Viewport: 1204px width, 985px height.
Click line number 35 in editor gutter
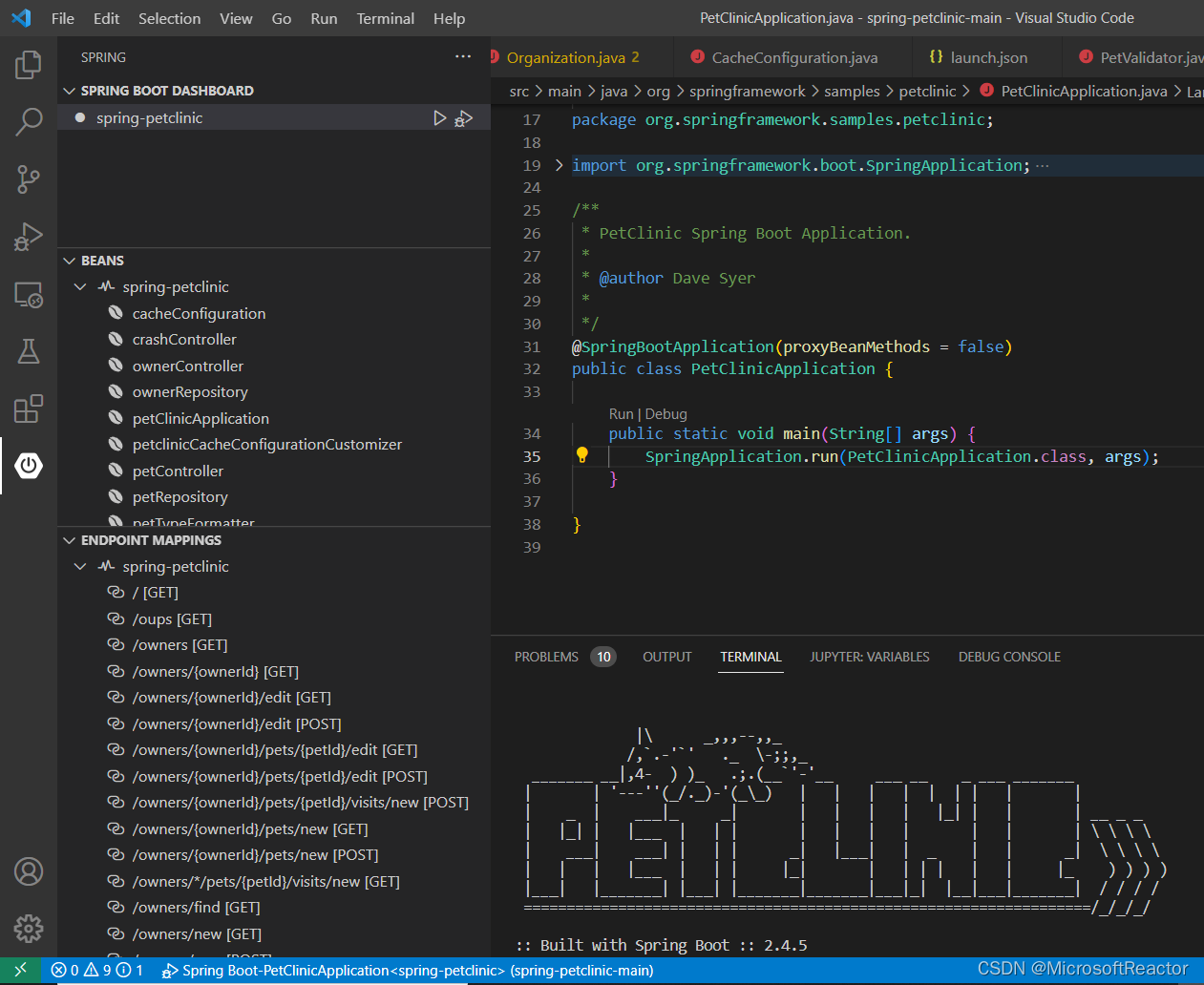coord(532,456)
